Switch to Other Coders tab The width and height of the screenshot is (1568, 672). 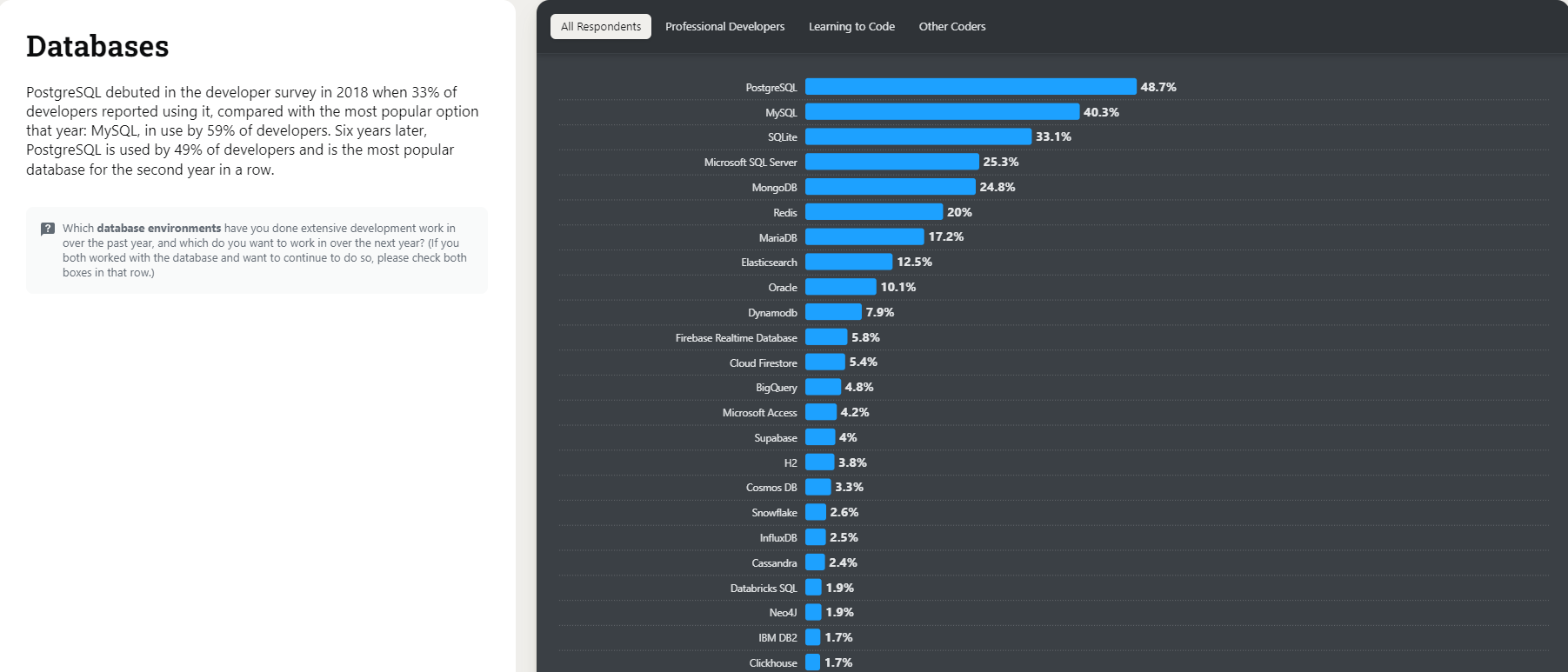coord(951,27)
